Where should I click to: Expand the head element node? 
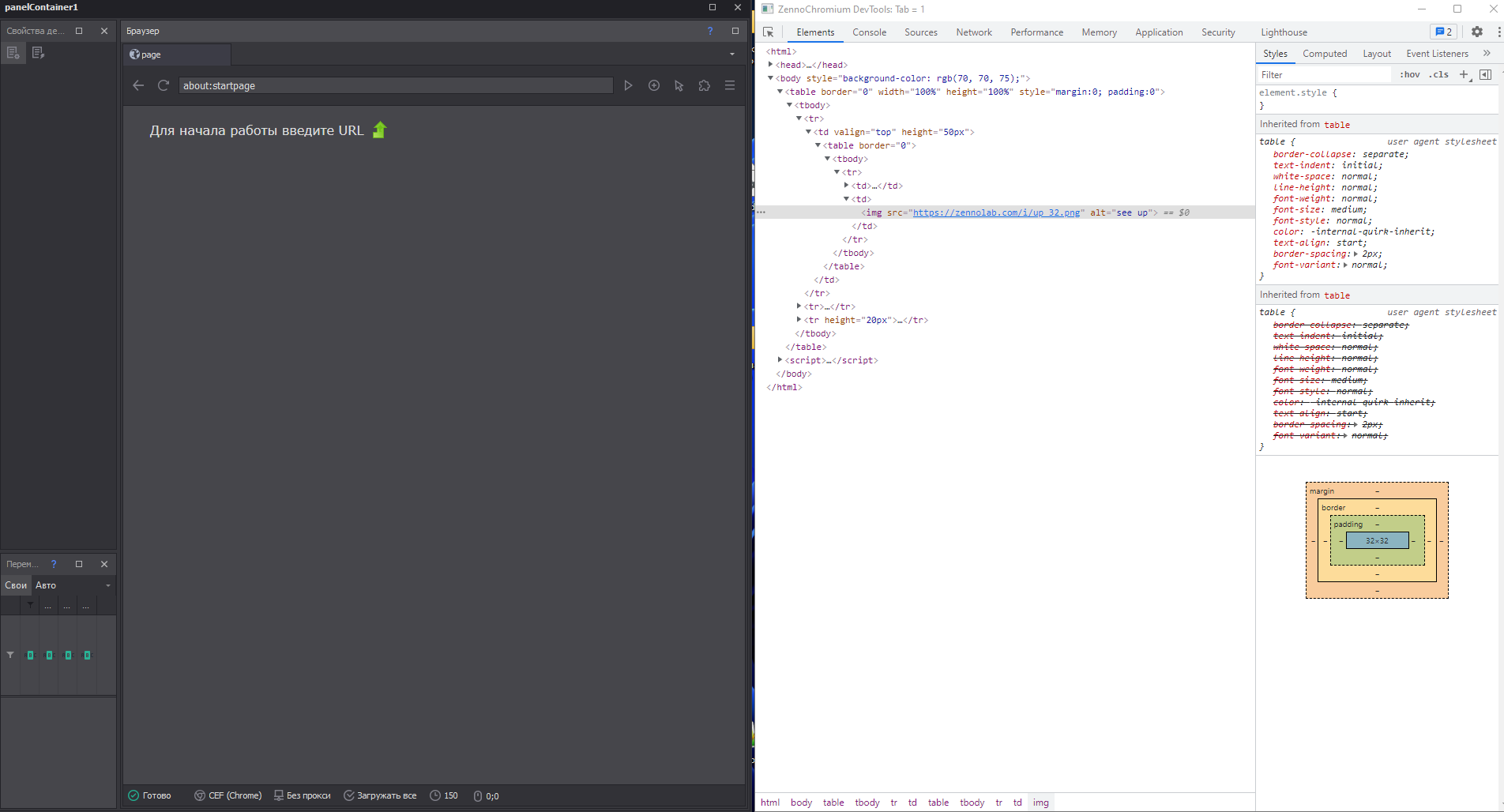(x=770, y=65)
